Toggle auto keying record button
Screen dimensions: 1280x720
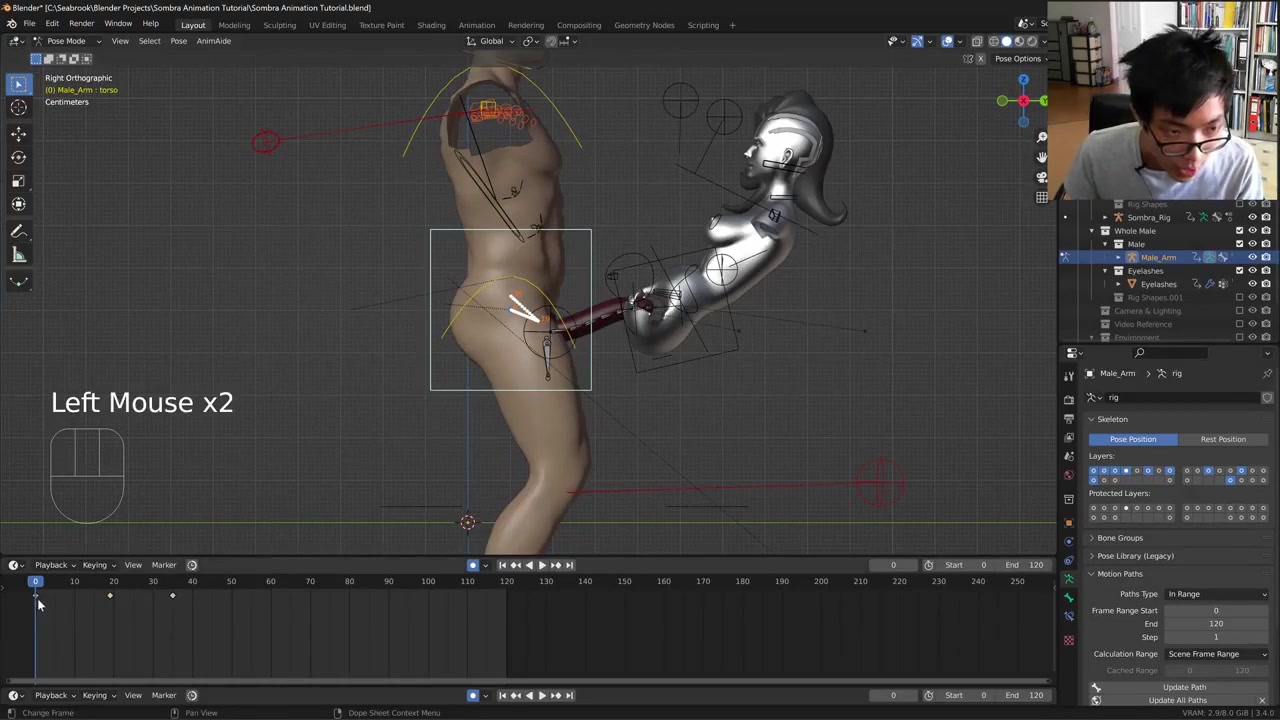(x=473, y=565)
